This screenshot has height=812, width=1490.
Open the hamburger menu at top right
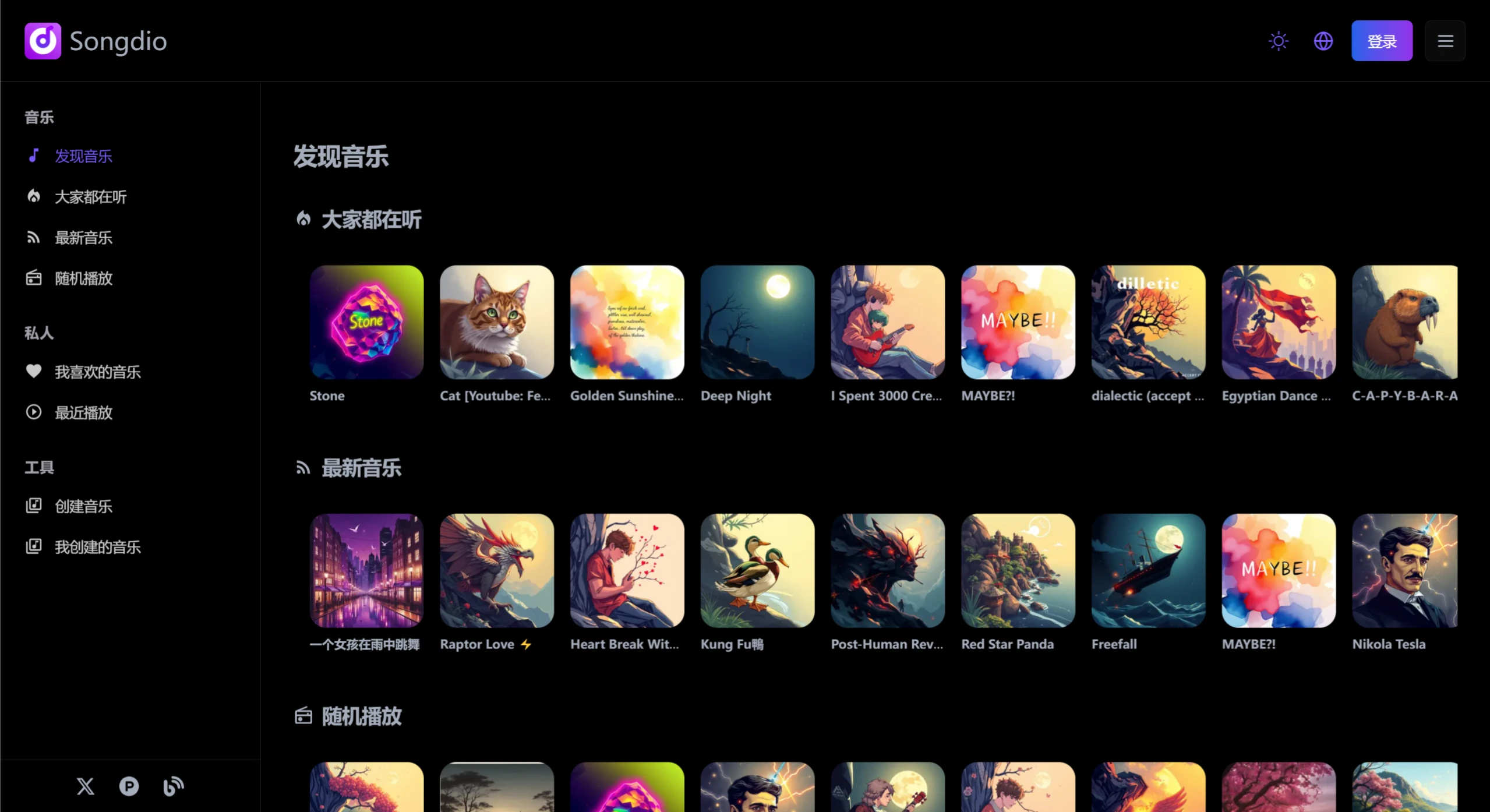tap(1445, 41)
